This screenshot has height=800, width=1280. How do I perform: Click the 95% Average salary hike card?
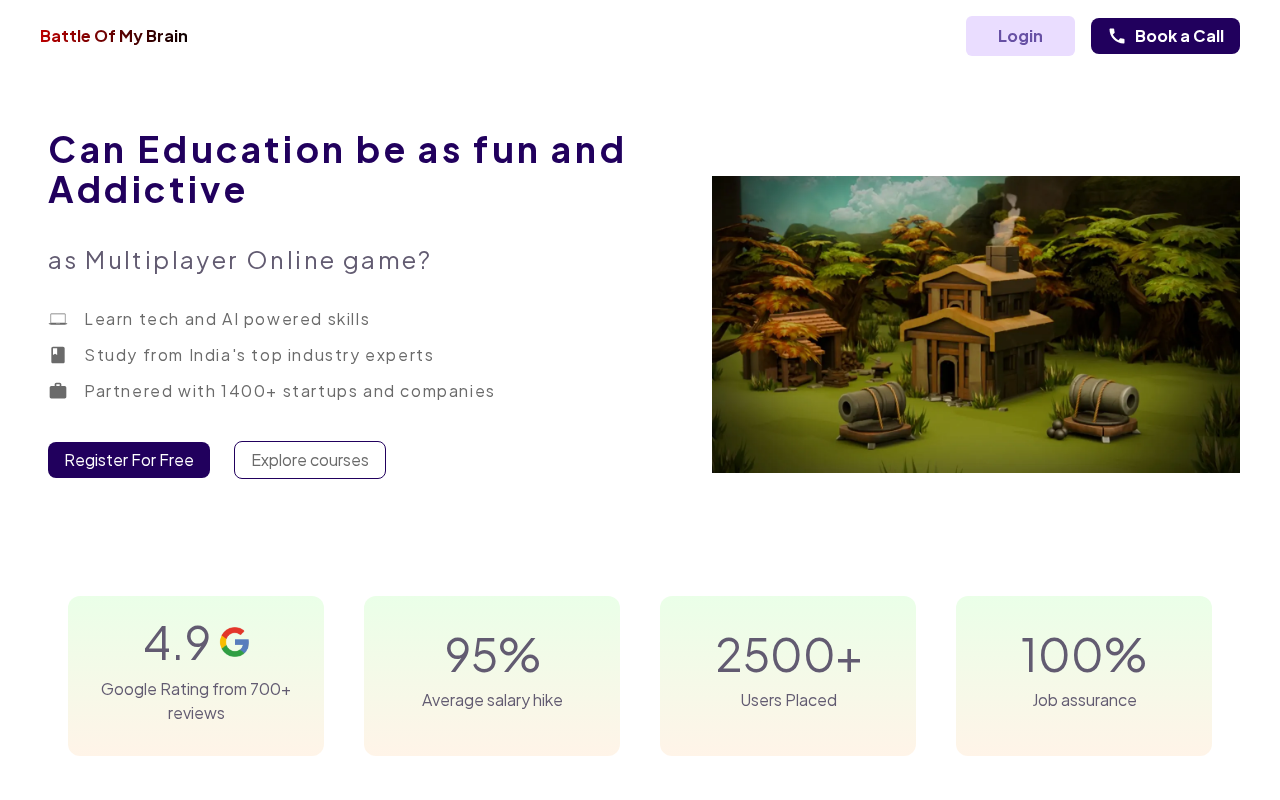coord(492,676)
